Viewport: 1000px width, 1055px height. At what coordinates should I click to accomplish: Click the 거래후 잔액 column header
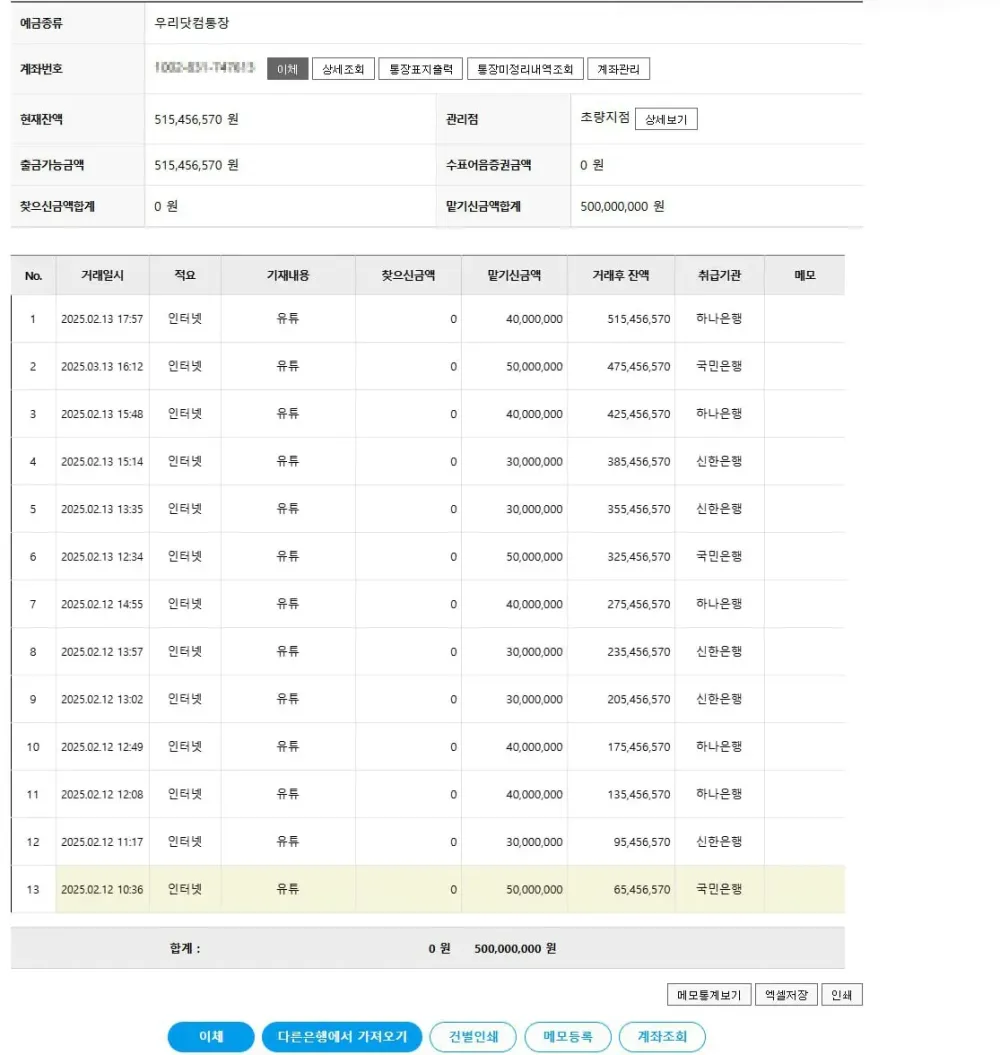pyautogui.click(x=620, y=275)
